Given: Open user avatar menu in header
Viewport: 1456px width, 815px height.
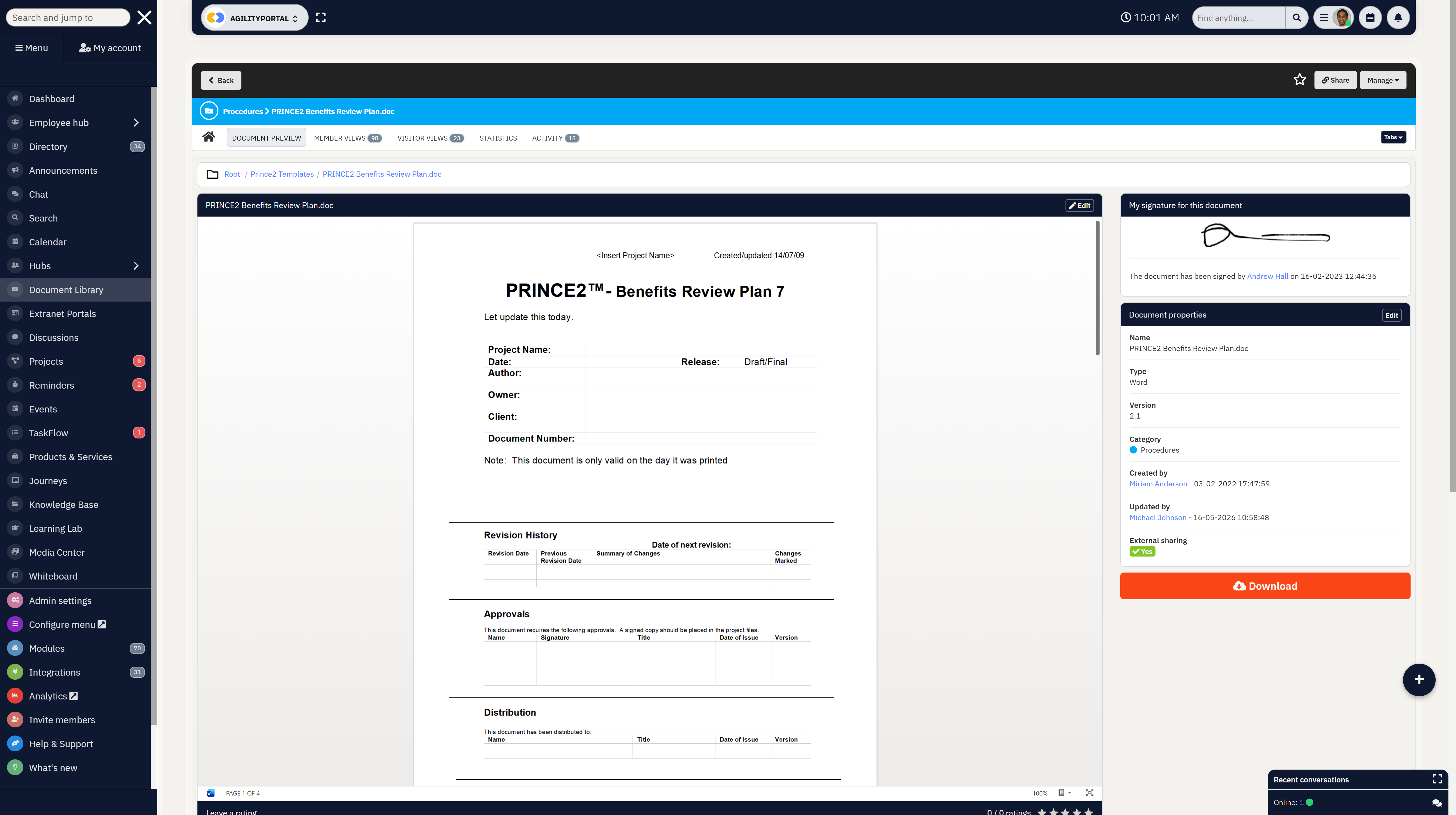Looking at the screenshot, I should tap(1342, 17).
